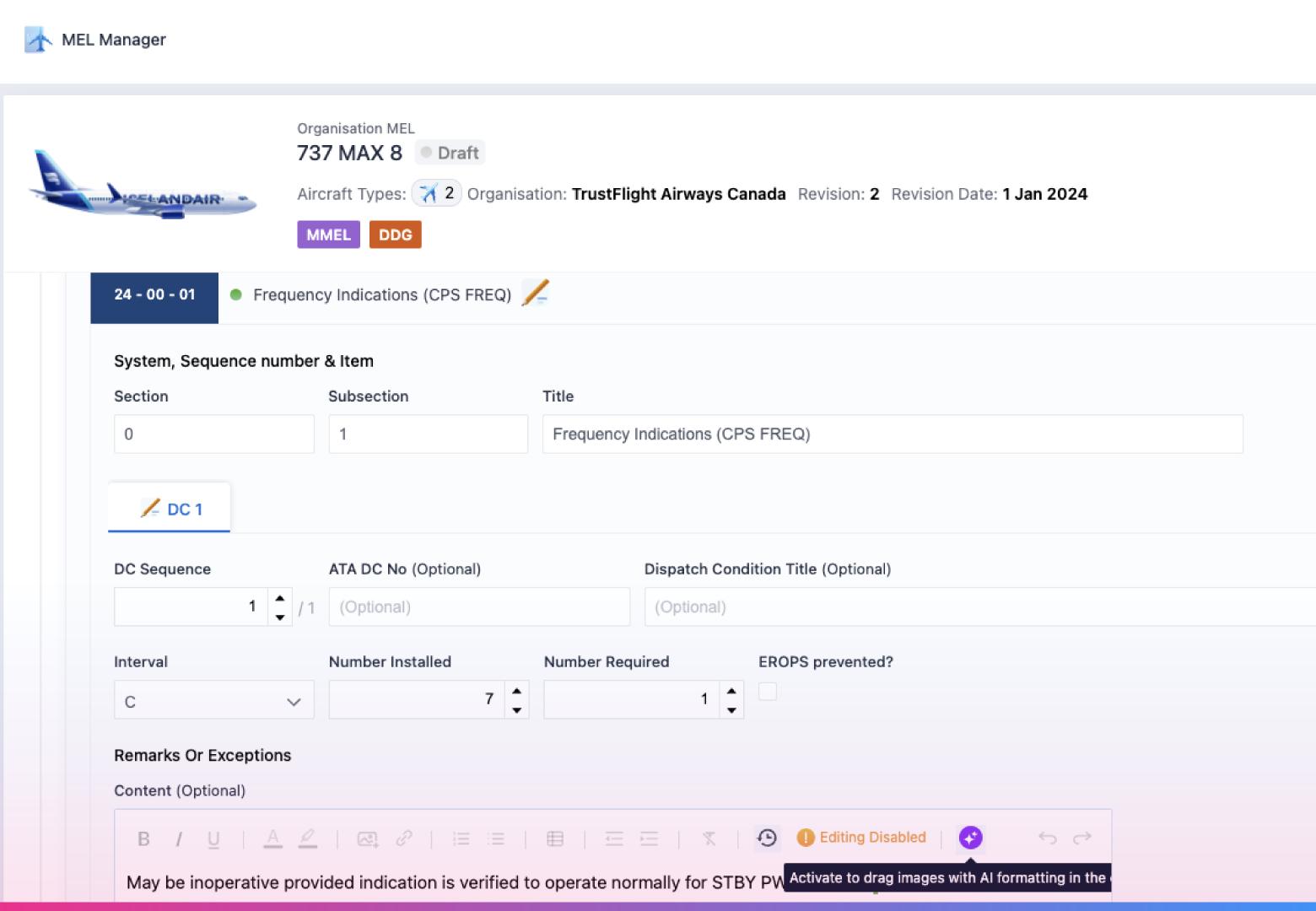Click the Underline formatting icon
This screenshot has width=1316, height=911.
[213, 838]
